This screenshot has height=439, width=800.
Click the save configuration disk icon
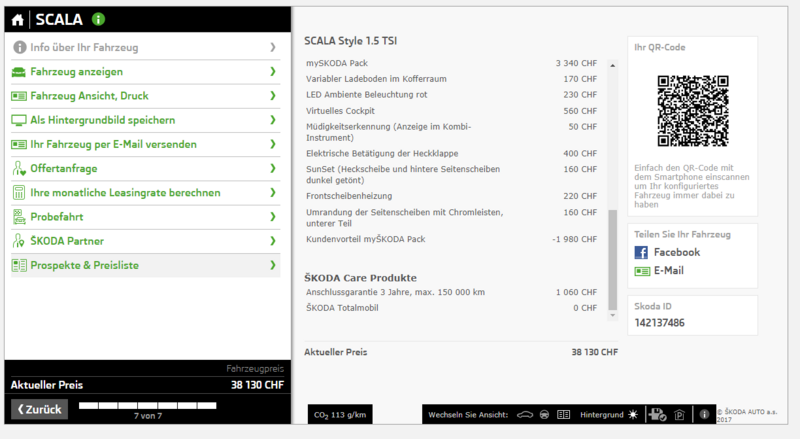click(657, 414)
